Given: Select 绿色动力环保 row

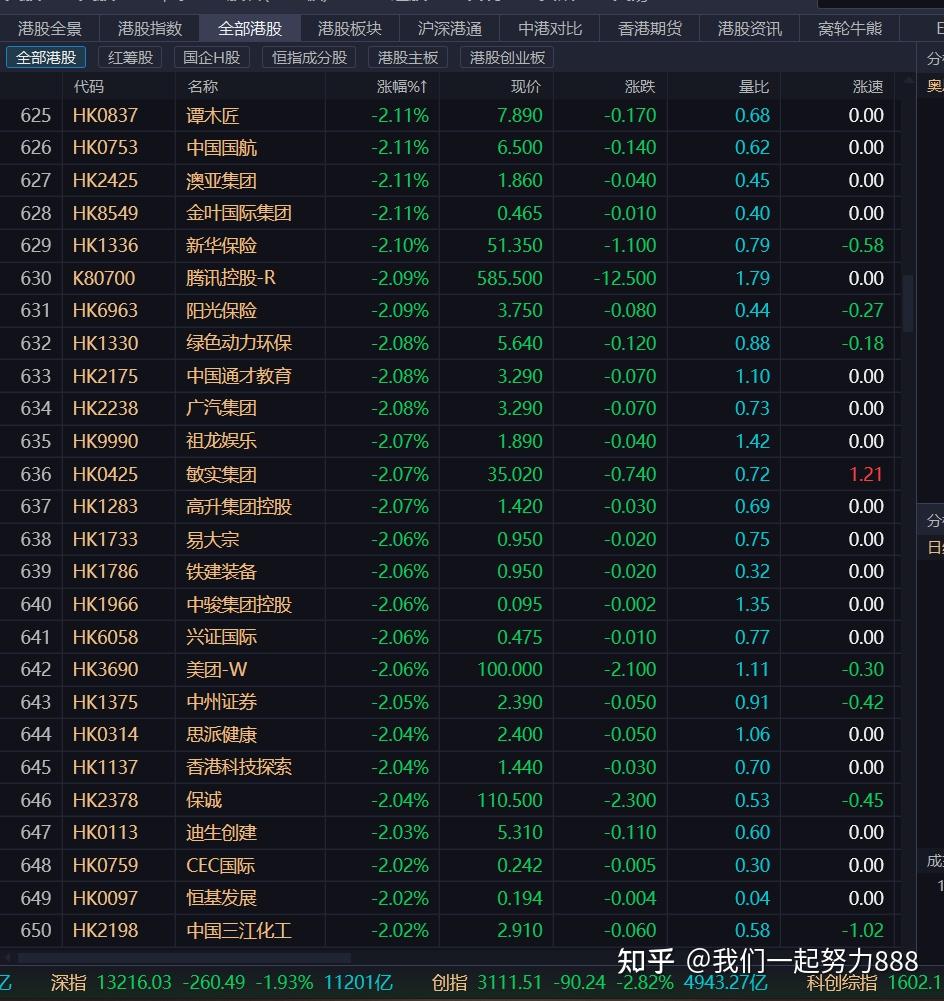Looking at the screenshot, I should 450,343.
